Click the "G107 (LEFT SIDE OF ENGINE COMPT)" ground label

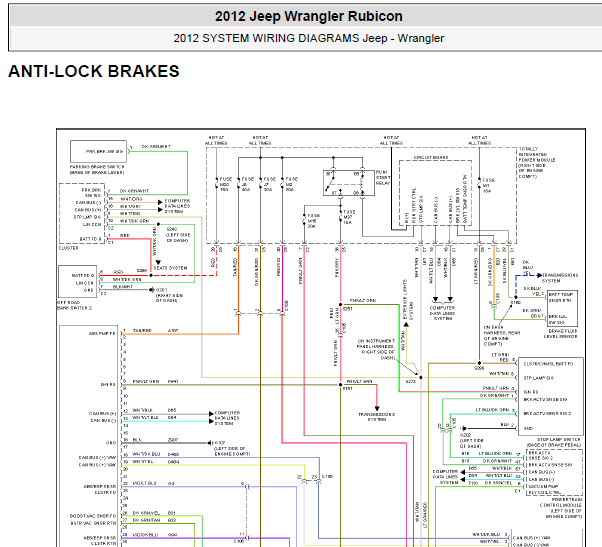coord(232,448)
